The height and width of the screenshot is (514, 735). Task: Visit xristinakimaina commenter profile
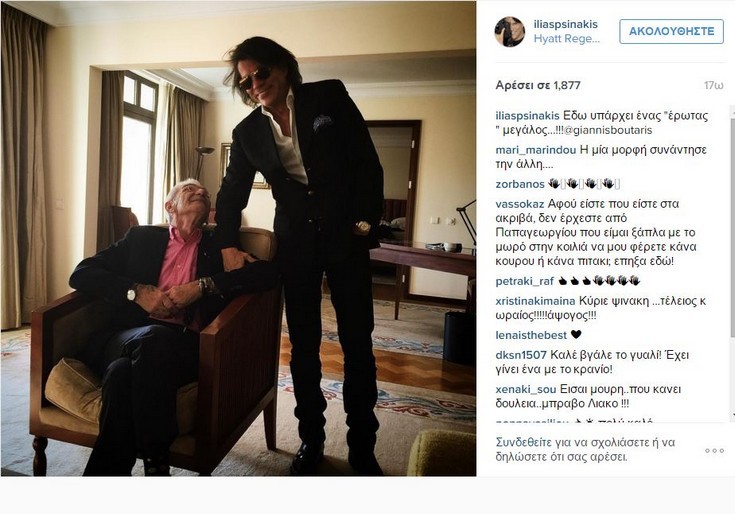pyautogui.click(x=536, y=301)
